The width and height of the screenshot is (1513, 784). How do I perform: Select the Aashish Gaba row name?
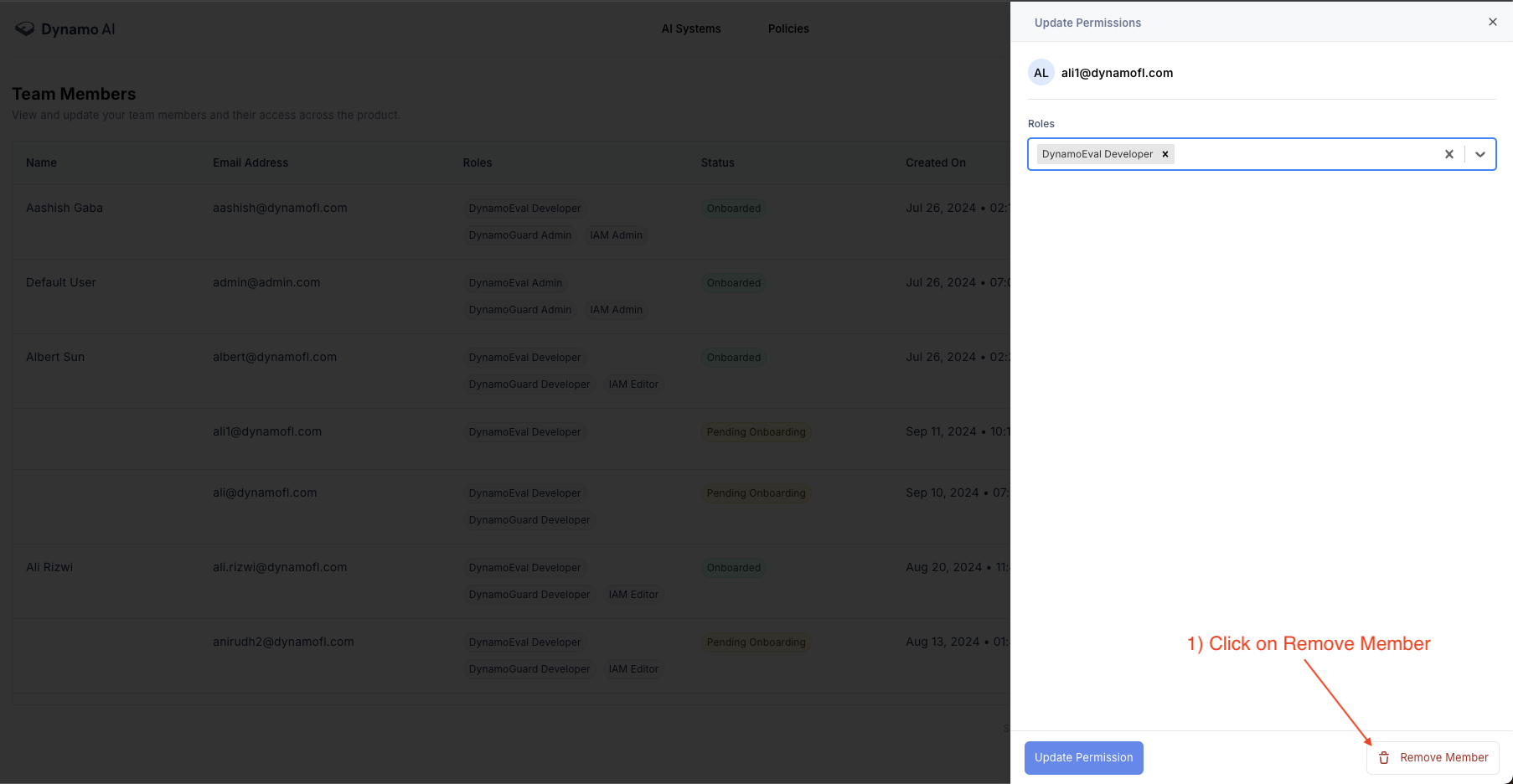pyautogui.click(x=65, y=208)
